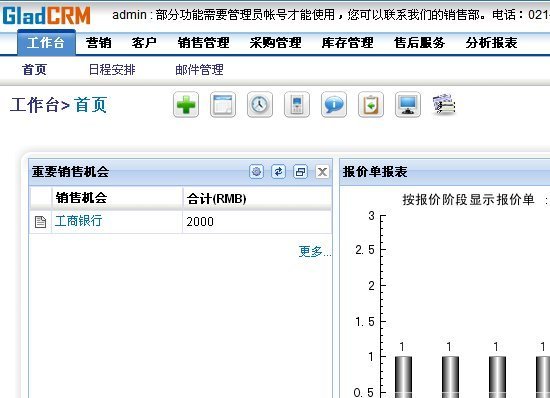Click the 更多... link
This screenshot has height=398, width=550.
tap(315, 251)
